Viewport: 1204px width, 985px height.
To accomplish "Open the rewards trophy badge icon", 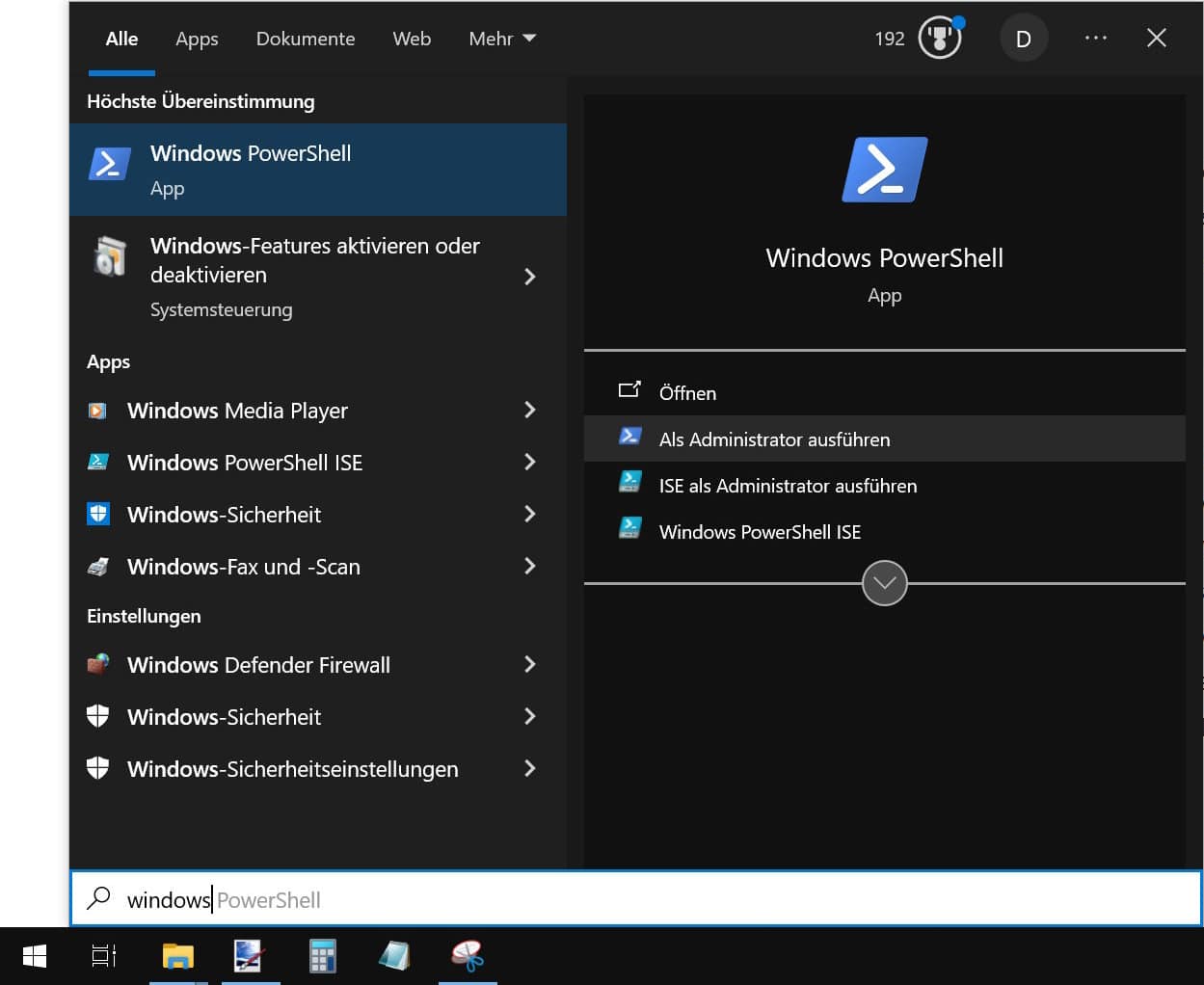I will pyautogui.click(x=940, y=39).
